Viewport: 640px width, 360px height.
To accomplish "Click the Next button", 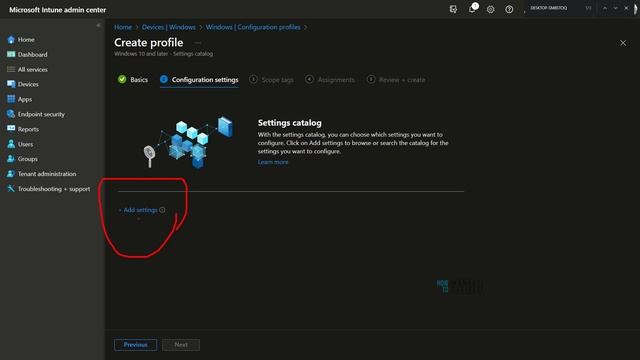I will 181,345.
